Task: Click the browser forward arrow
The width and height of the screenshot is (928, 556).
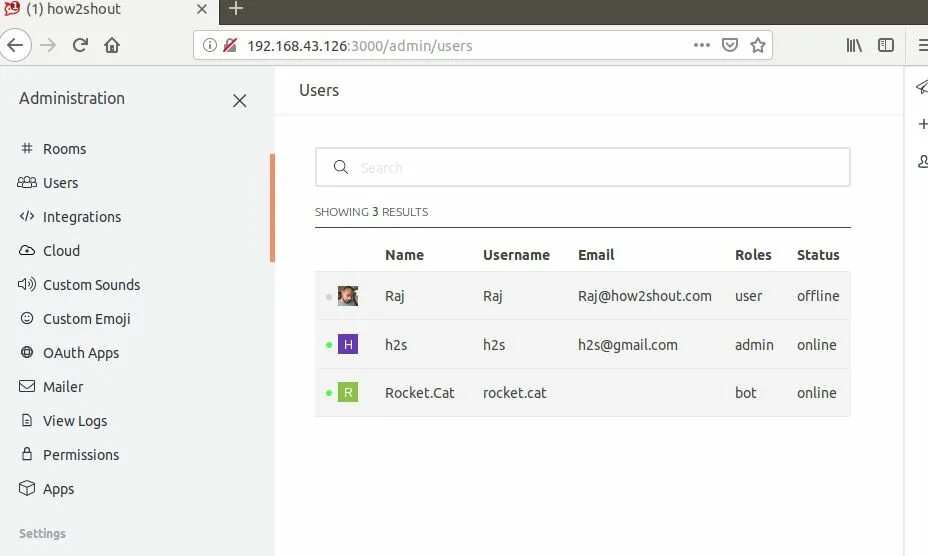Action: pos(48,45)
